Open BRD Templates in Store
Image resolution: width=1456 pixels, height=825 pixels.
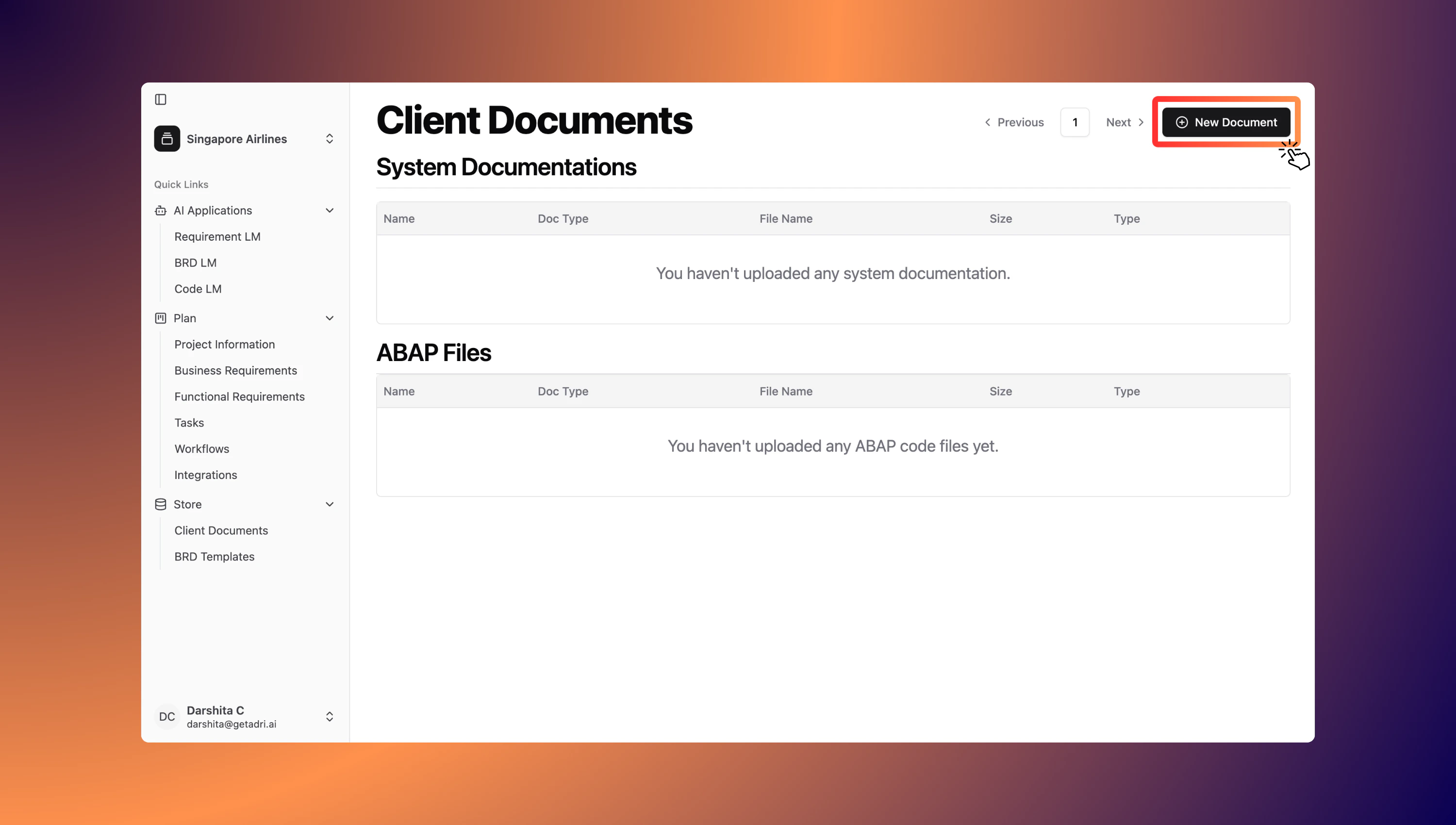214,557
